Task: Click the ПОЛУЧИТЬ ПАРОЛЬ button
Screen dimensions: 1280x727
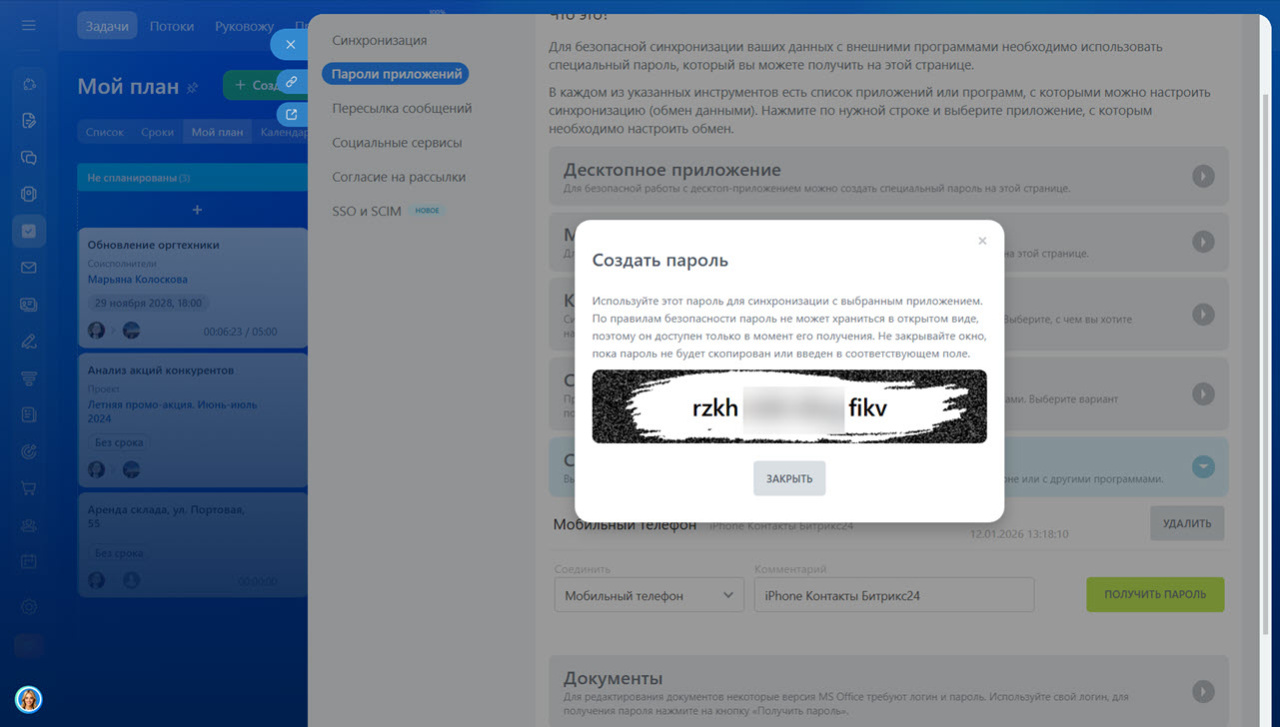Action: [x=1155, y=594]
